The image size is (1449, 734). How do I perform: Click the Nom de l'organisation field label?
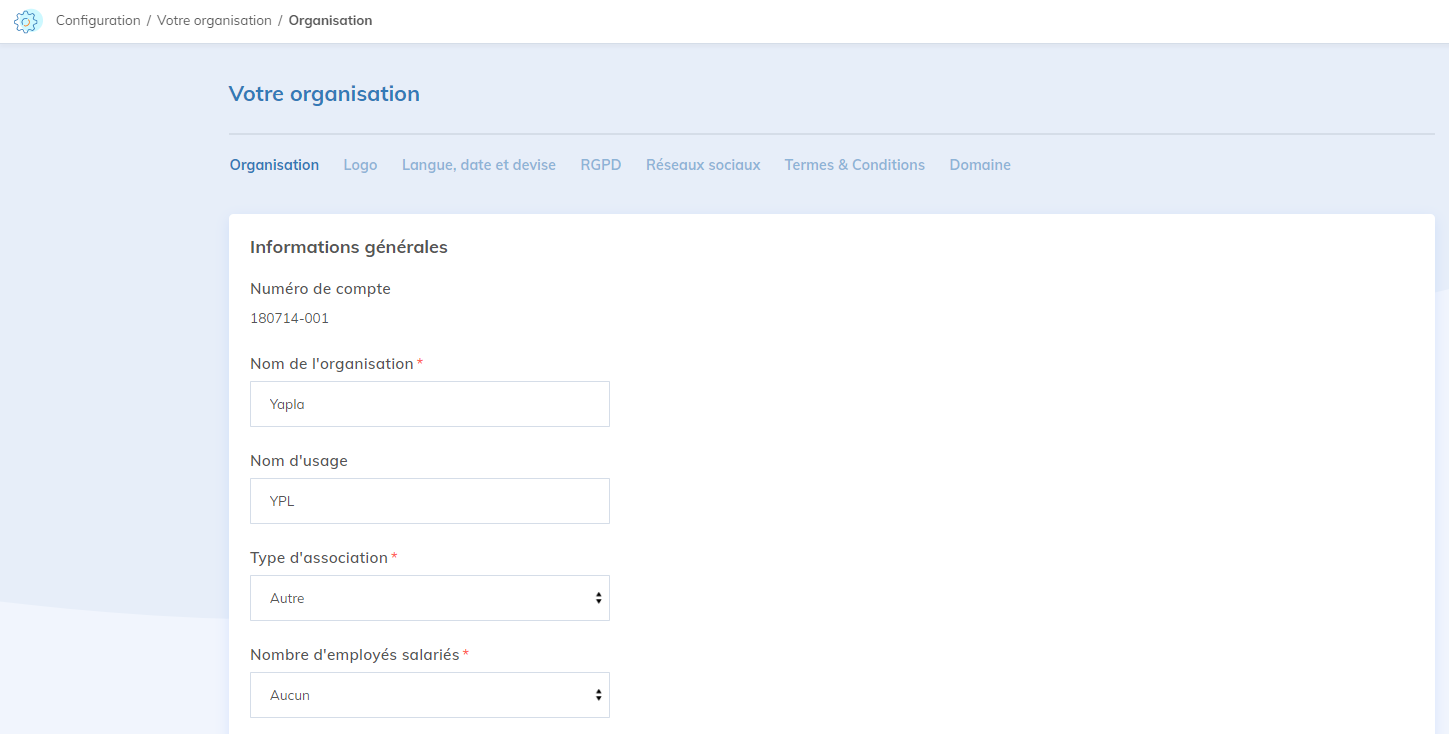coord(331,364)
